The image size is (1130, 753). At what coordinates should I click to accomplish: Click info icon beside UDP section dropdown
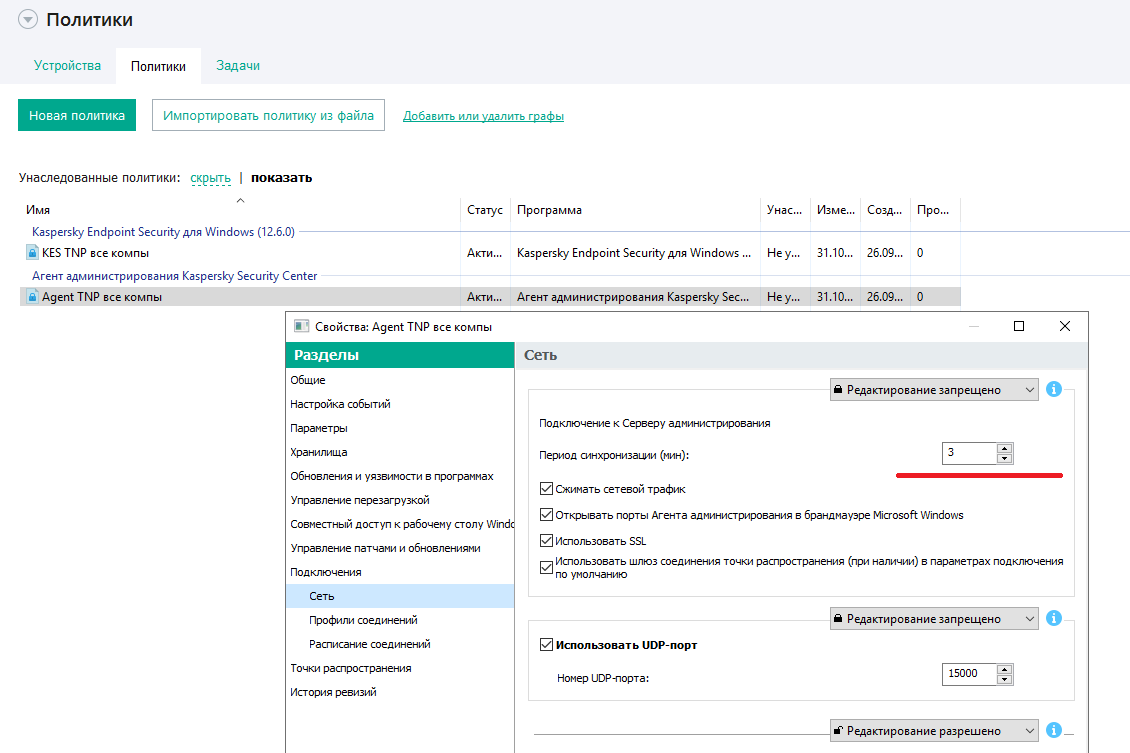pyautogui.click(x=1053, y=619)
